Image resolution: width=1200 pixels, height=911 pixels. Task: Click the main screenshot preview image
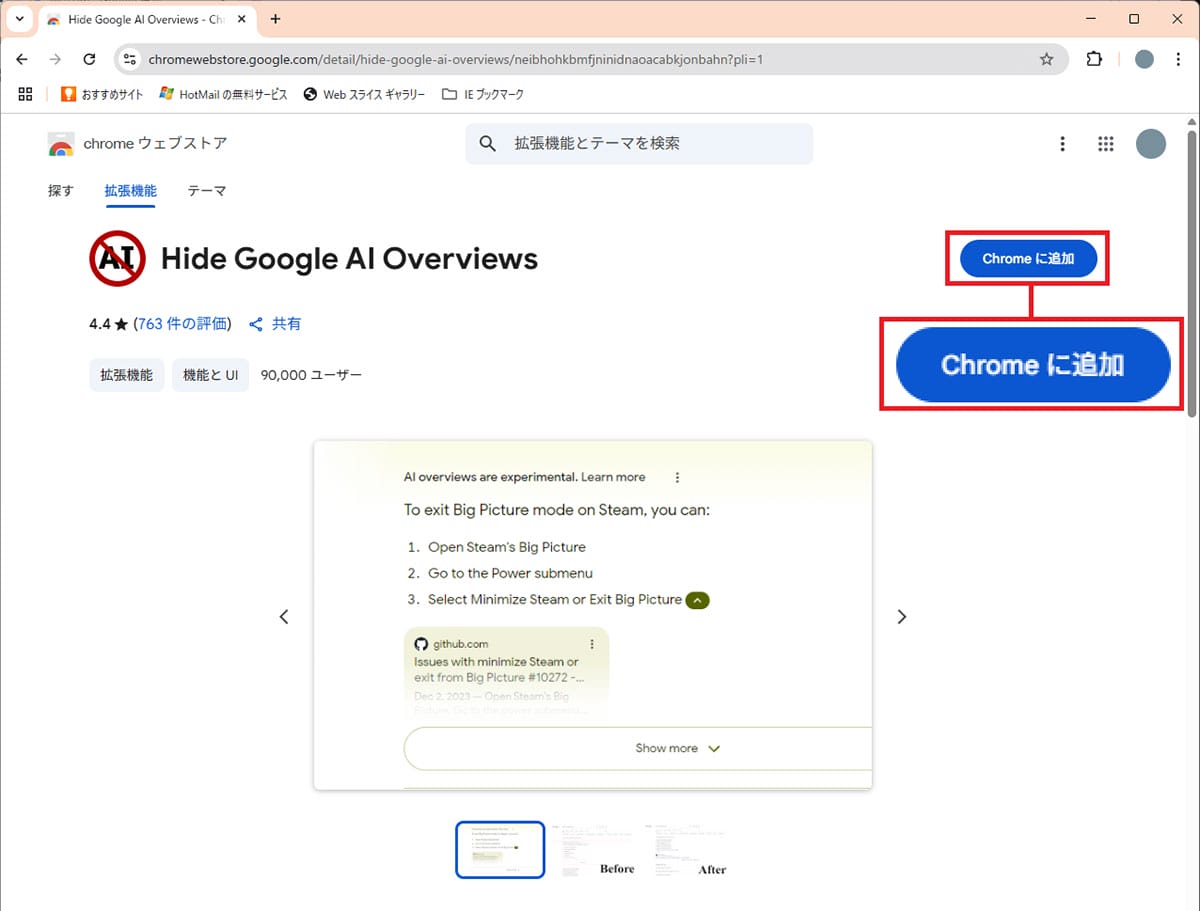(592, 615)
